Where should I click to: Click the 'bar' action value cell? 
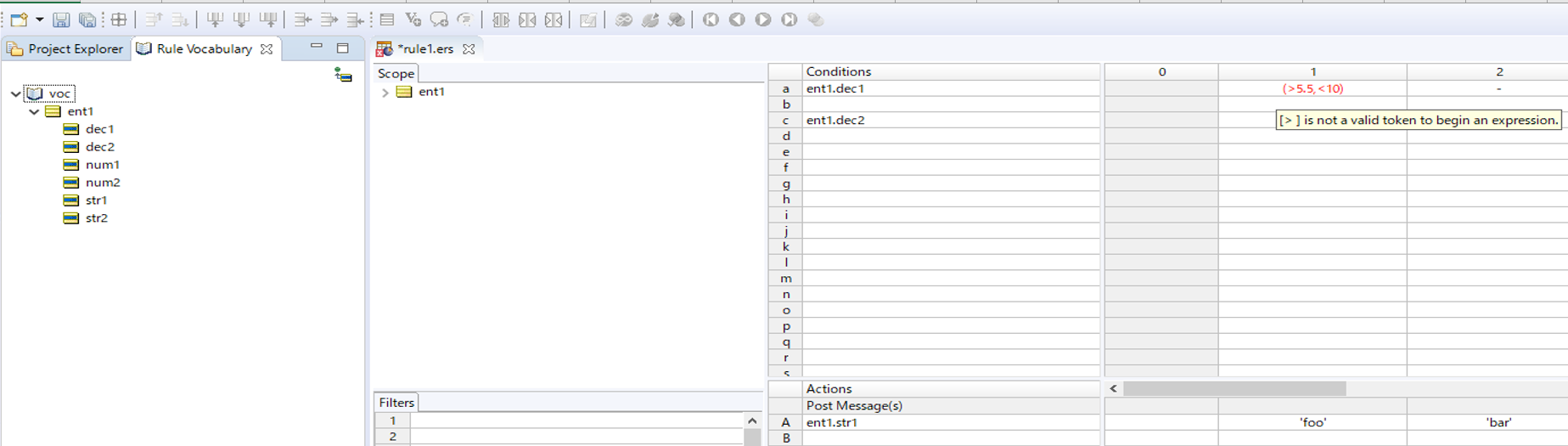pyautogui.click(x=1487, y=422)
